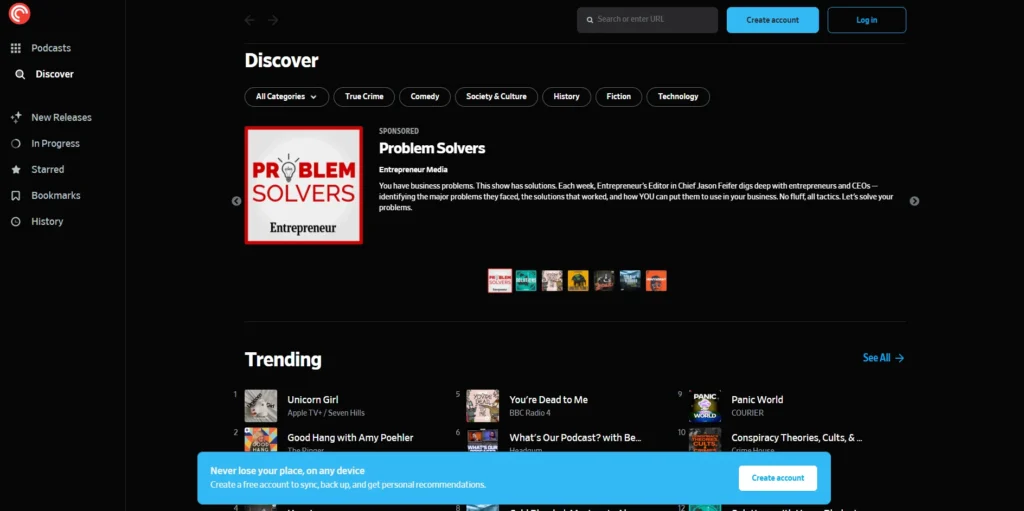Viewport: 1024px width, 511px height.
Task: Open Good Hang with Amy Poehler title
Action: 350,438
